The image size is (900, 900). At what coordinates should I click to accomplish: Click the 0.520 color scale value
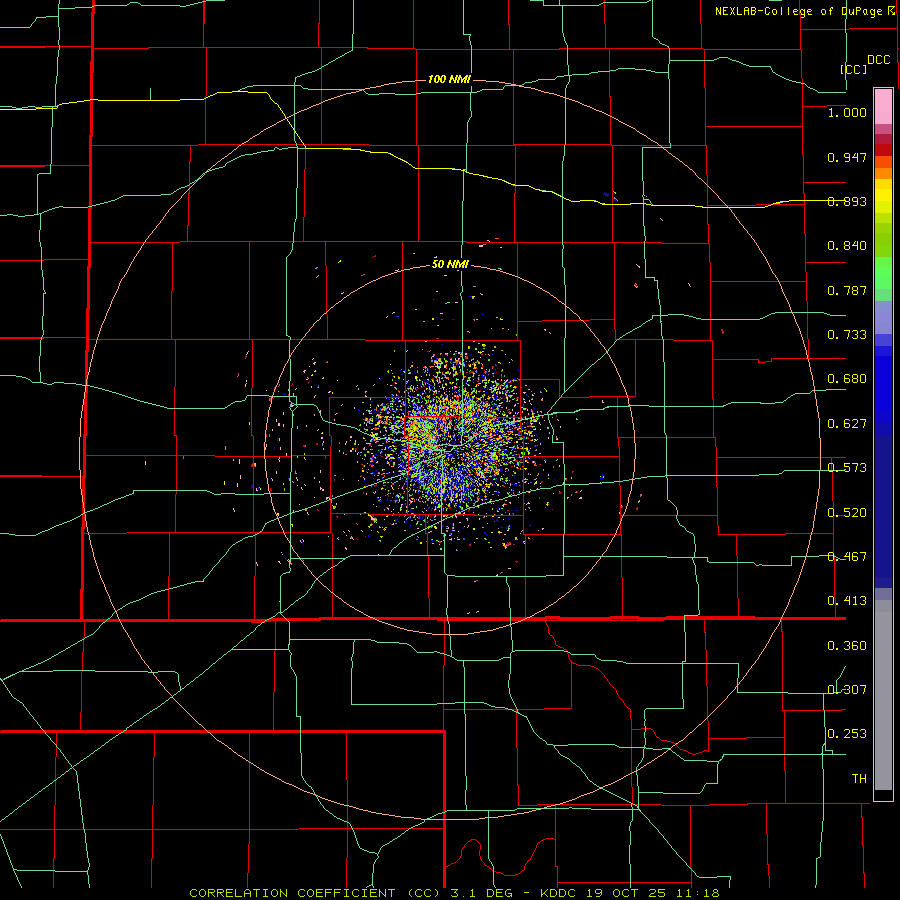pos(847,513)
